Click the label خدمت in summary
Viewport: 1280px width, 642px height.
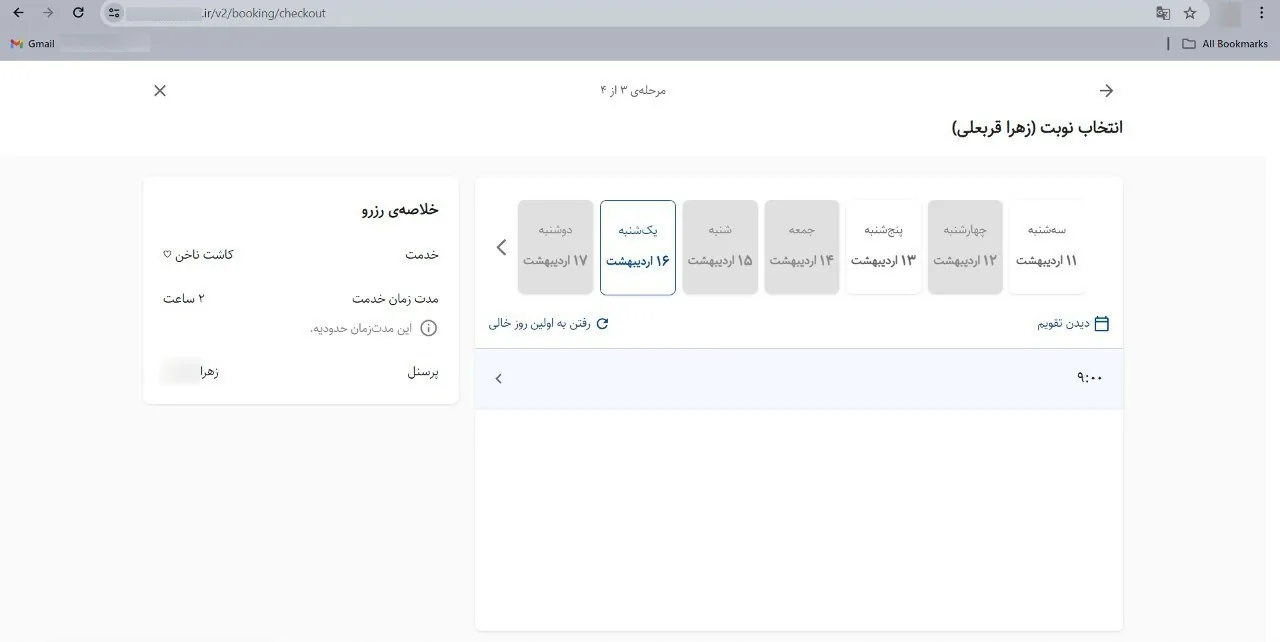pyautogui.click(x=422, y=255)
